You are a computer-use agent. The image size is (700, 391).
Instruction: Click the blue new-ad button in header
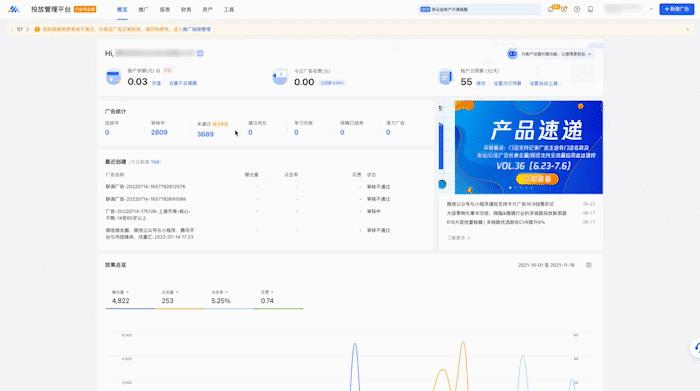676,9
